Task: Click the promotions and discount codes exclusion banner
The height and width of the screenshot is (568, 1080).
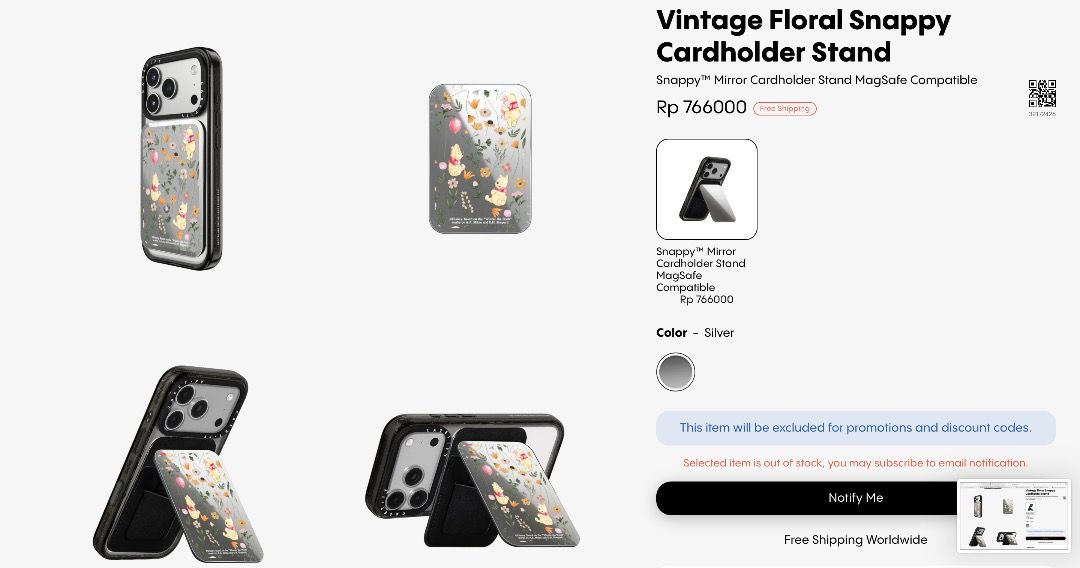Action: [x=855, y=428]
